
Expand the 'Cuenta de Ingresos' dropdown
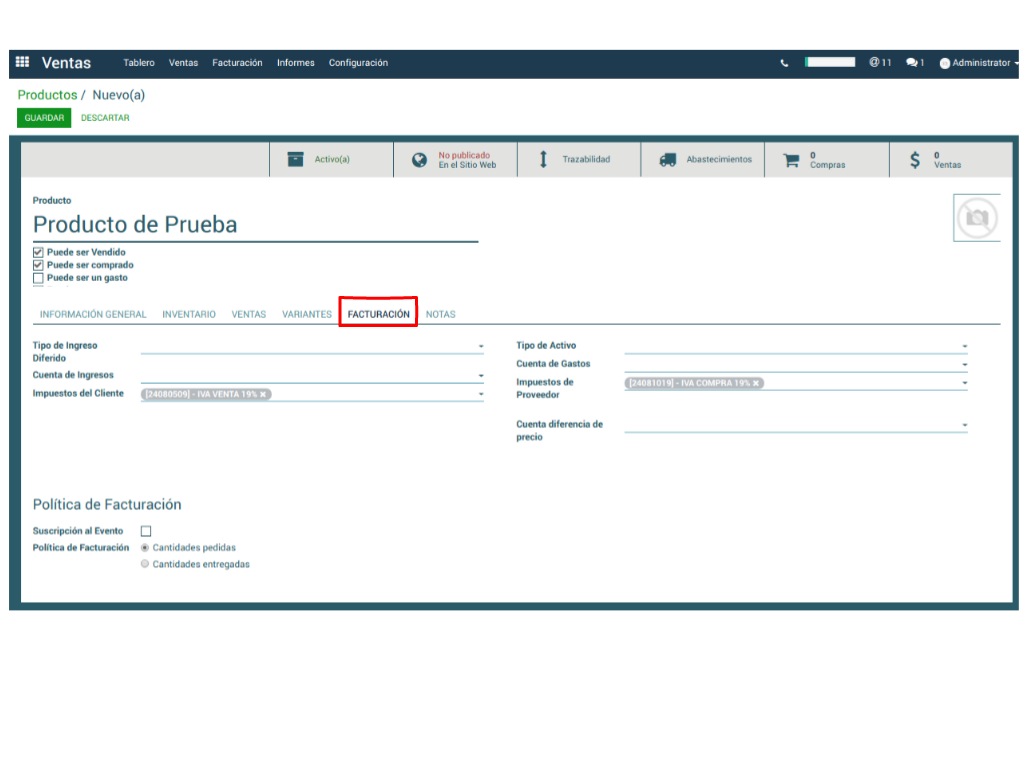tap(480, 376)
